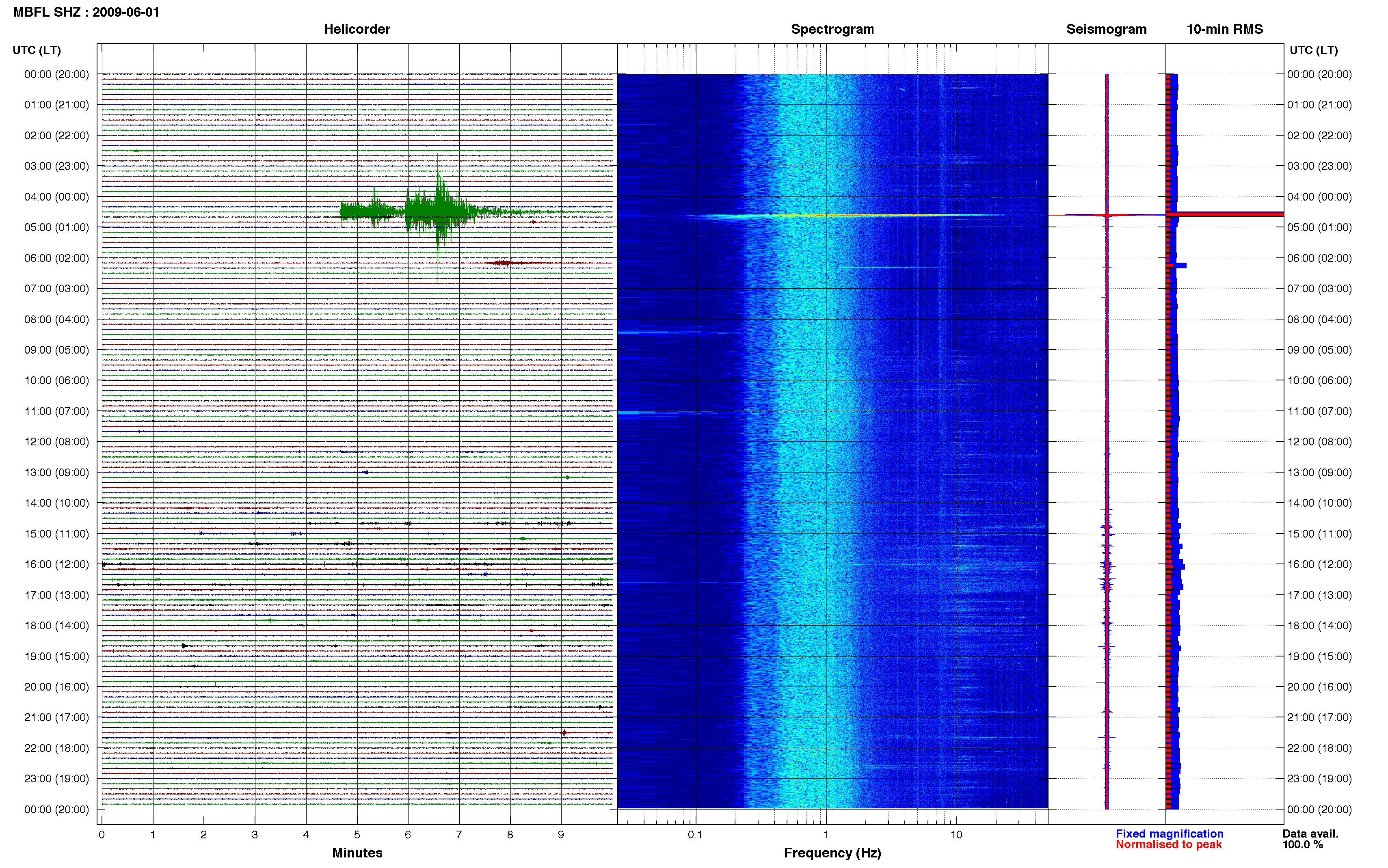
Task: Click the 'Seismogram' panel heading
Action: pos(1106,29)
